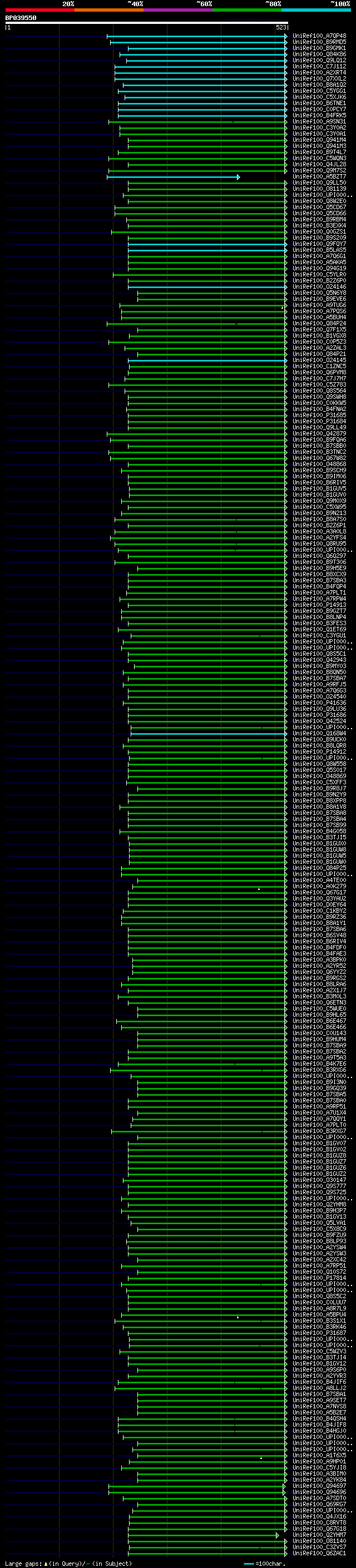Click the ~100% identity legend label
356x1568 pixels.
tap(340, 4)
